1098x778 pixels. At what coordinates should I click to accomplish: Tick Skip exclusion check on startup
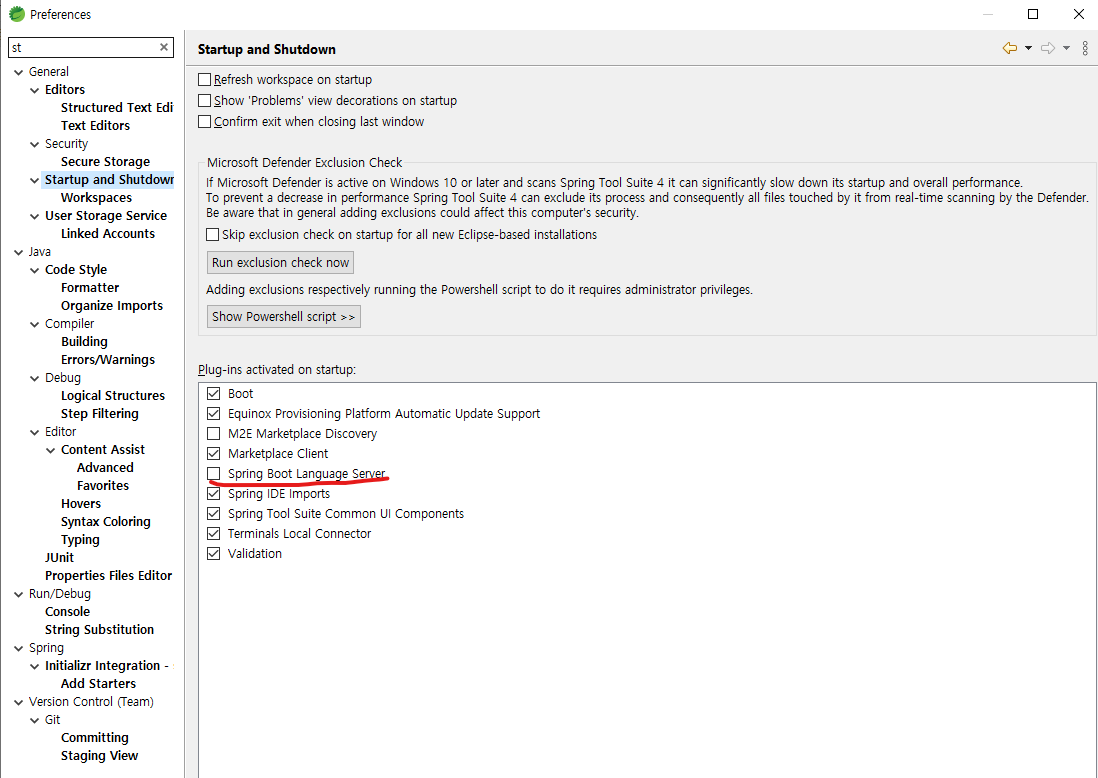pos(212,235)
